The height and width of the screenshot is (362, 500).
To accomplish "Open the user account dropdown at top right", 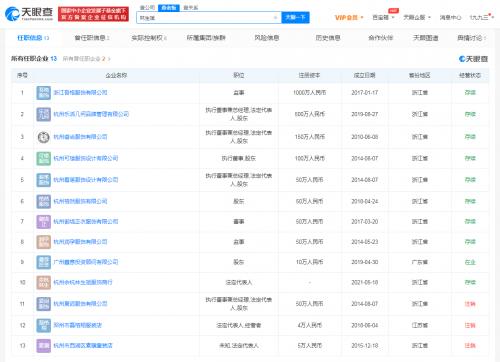I will pos(481,17).
